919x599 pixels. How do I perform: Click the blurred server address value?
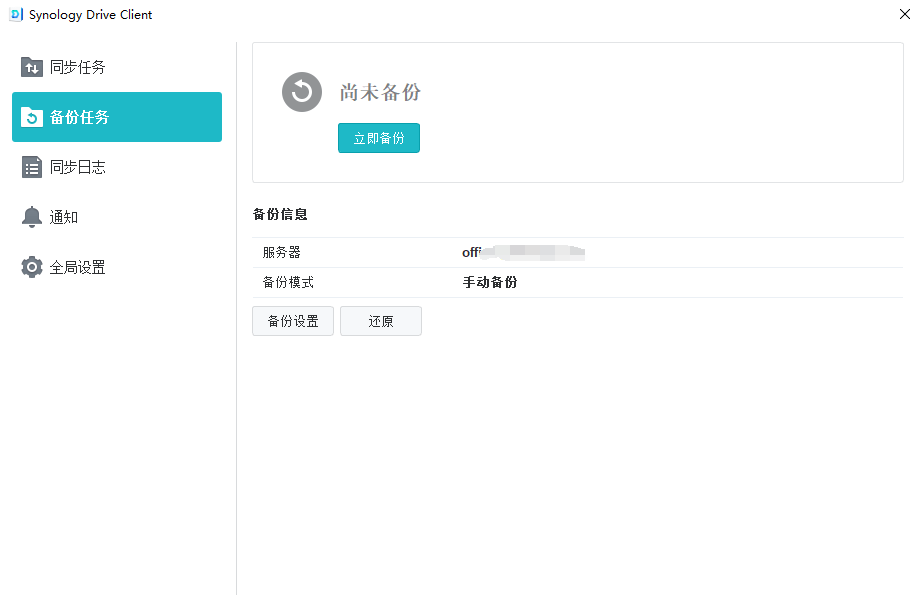tap(523, 253)
